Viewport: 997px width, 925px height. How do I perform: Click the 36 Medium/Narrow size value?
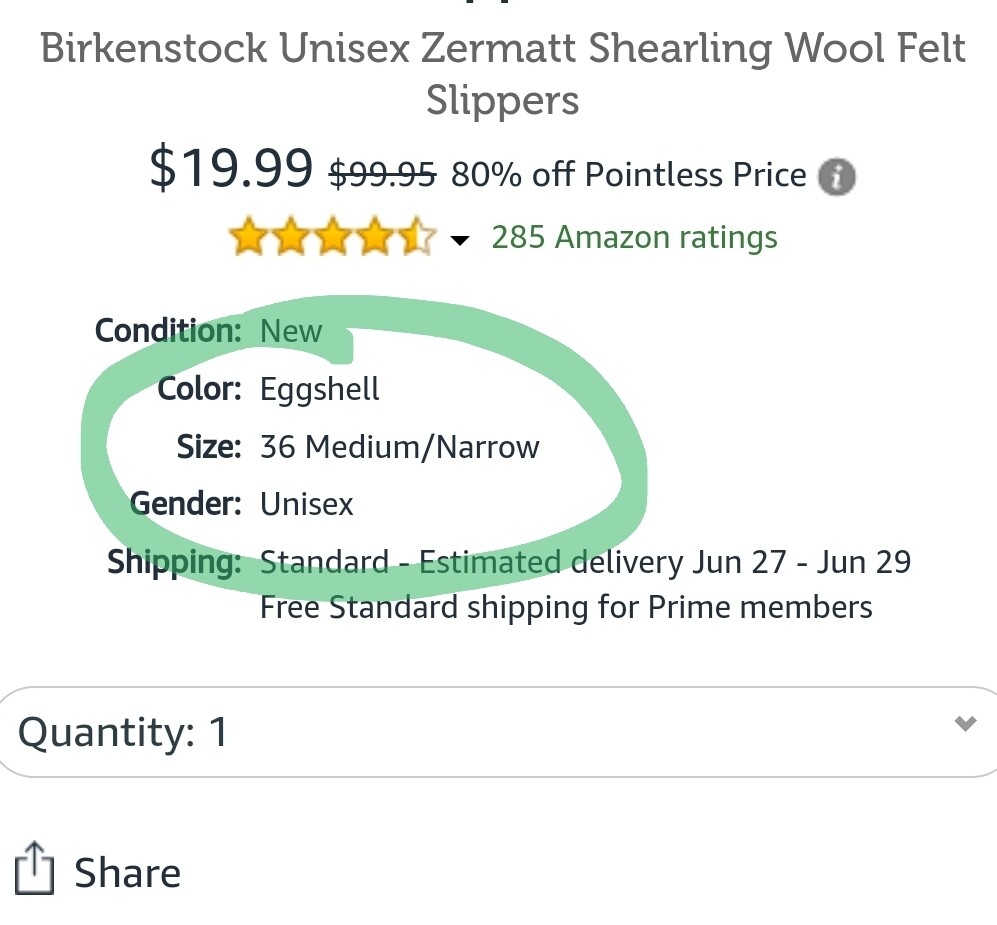(399, 446)
